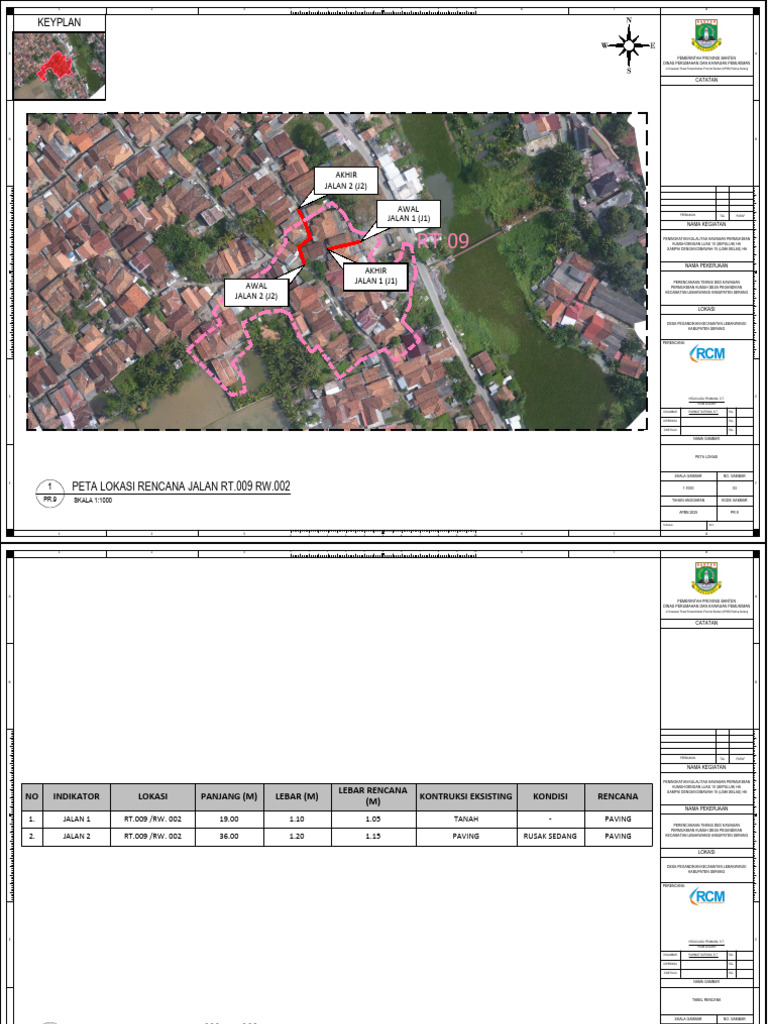Screen dimensions: 768x1024
Task: Click the PANJANG (M) column header
Action: click(x=229, y=797)
